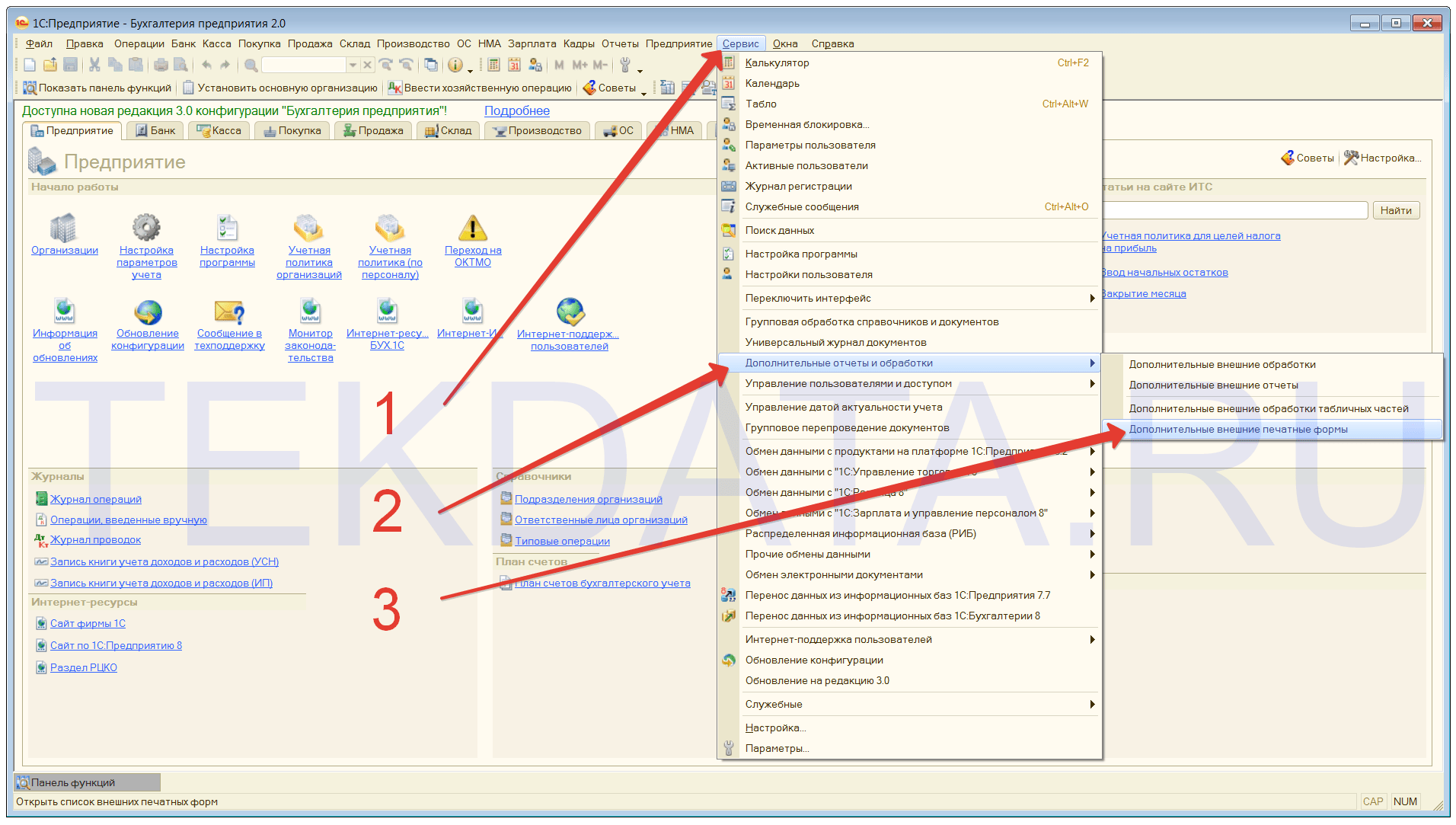Choose Обновление на редакцию 3.0
Screen dimensions: 1456x825
tap(910, 680)
